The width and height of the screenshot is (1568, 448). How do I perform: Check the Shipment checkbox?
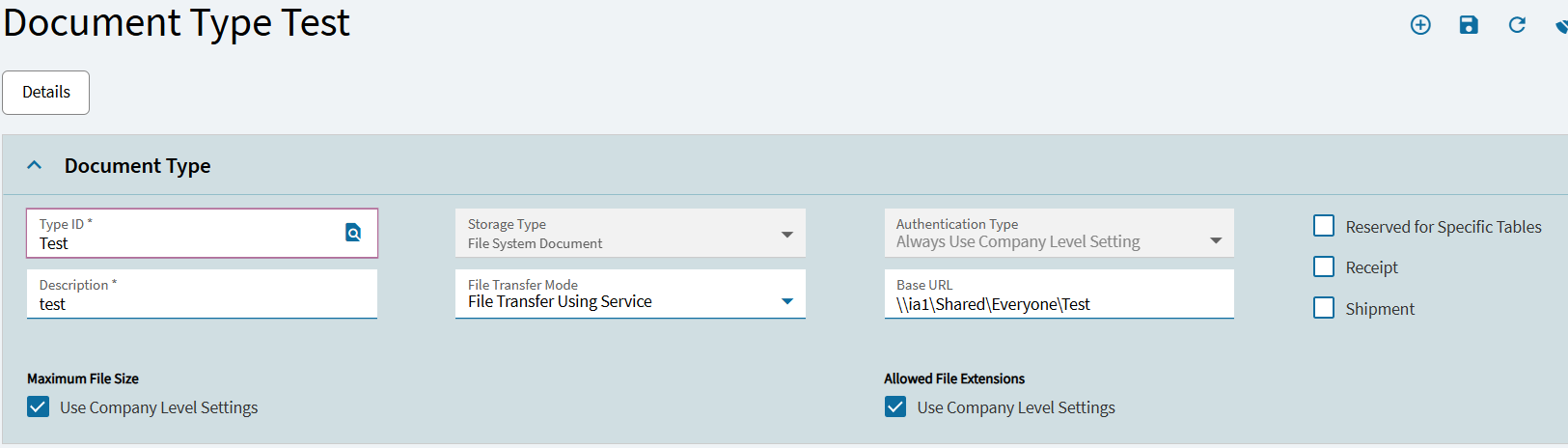coord(1324,308)
